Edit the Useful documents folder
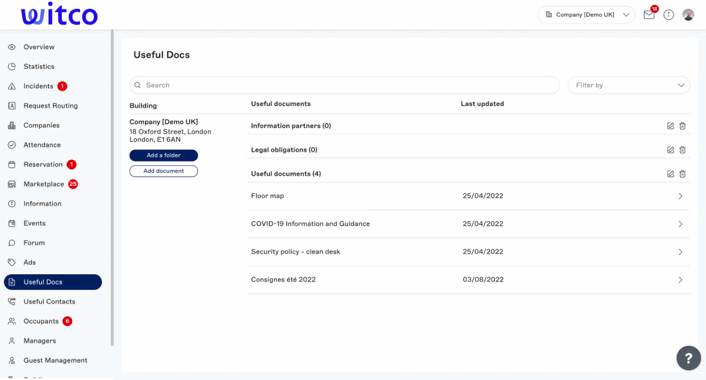 (670, 174)
